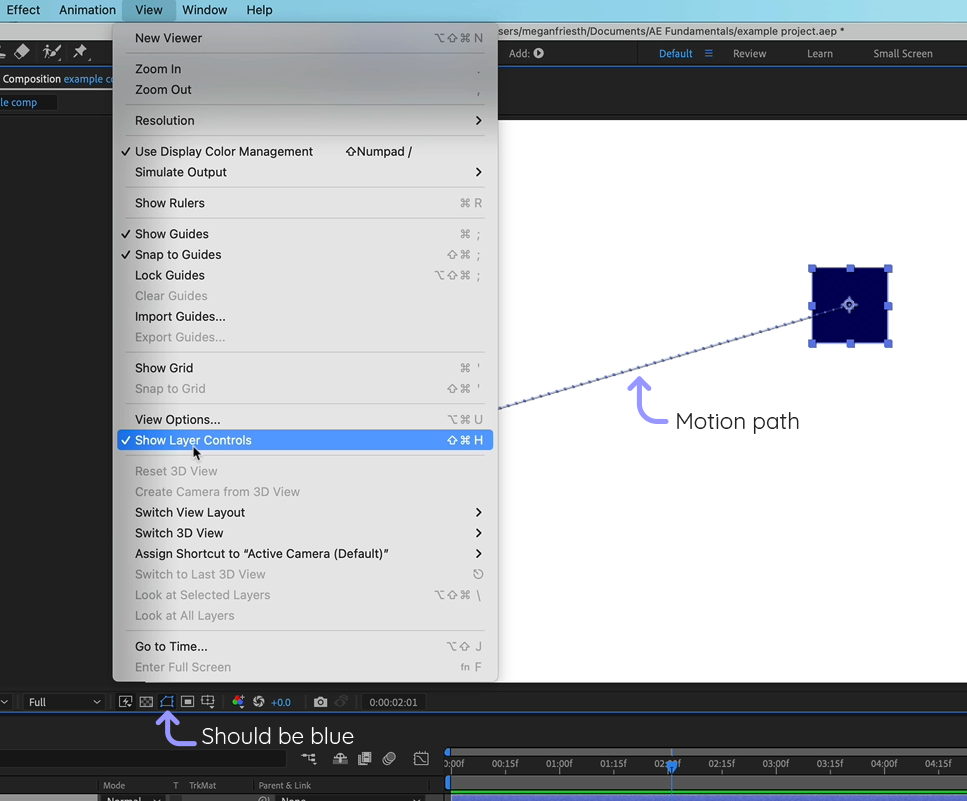967x801 pixels.
Task: Open the Full magnification ratio dropdown
Action: click(63, 701)
